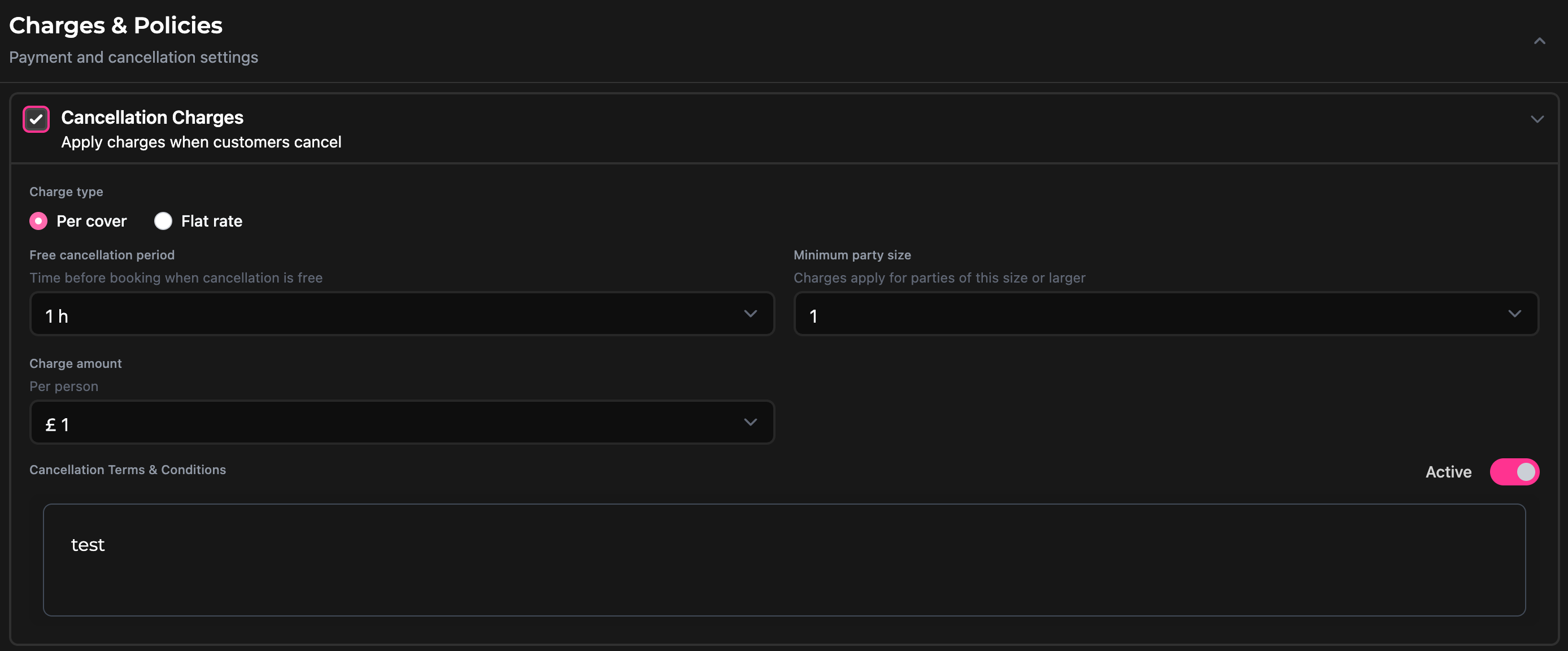Image resolution: width=1568 pixels, height=651 pixels.
Task: Click the Per cover label text
Action: coord(92,222)
